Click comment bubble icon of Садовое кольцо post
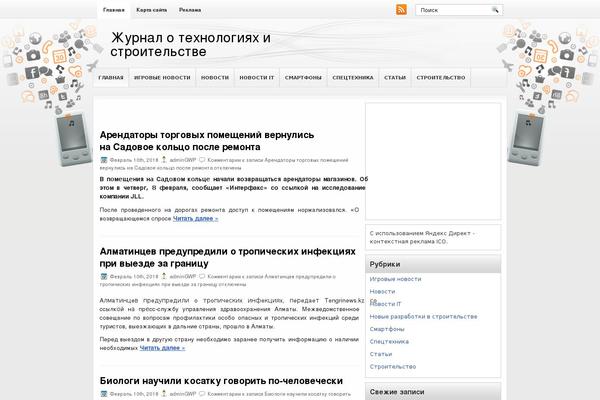This screenshot has height=400, width=600. (202, 160)
